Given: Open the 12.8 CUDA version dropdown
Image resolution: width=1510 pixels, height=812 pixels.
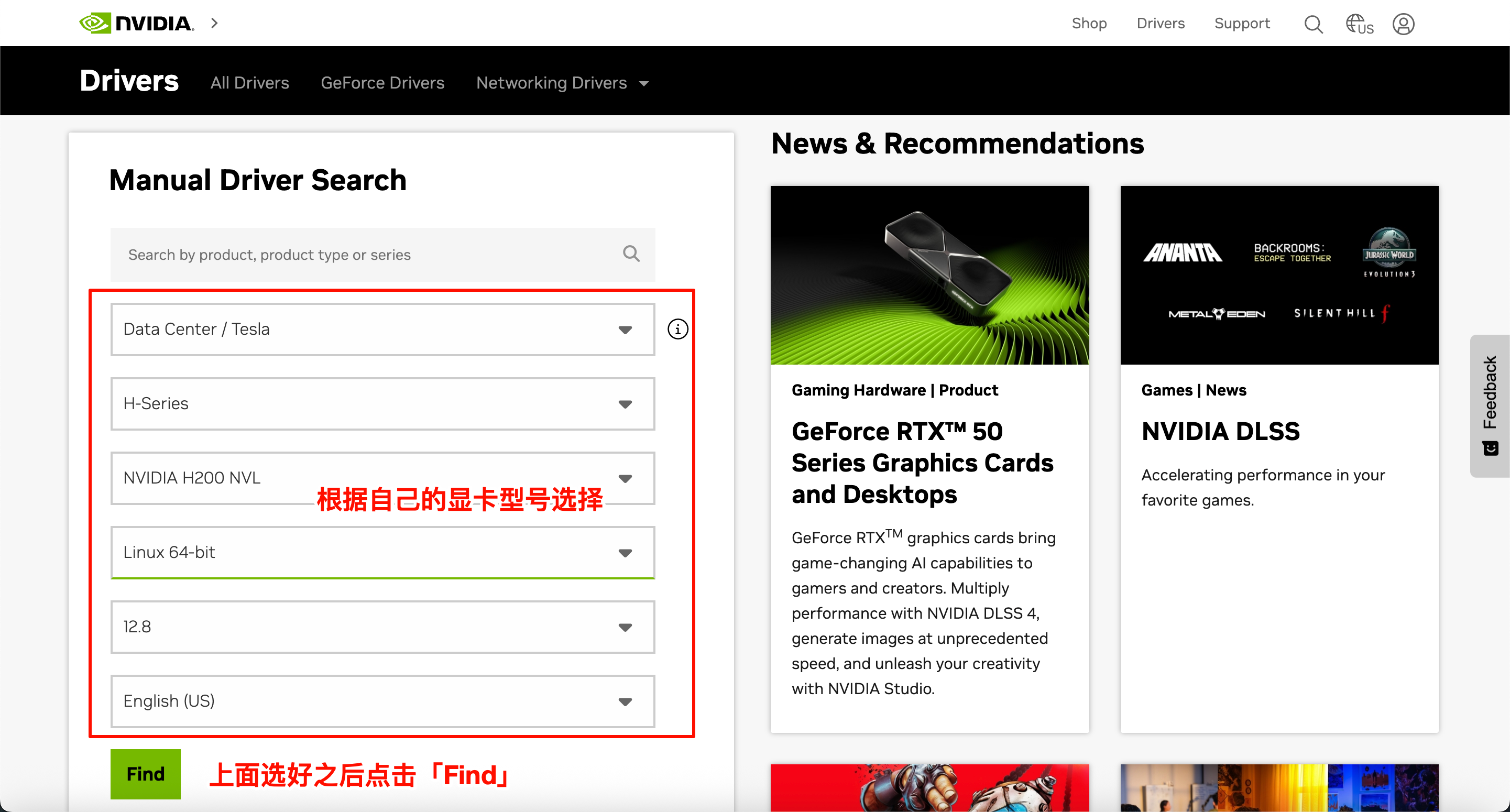Looking at the screenshot, I should [382, 626].
